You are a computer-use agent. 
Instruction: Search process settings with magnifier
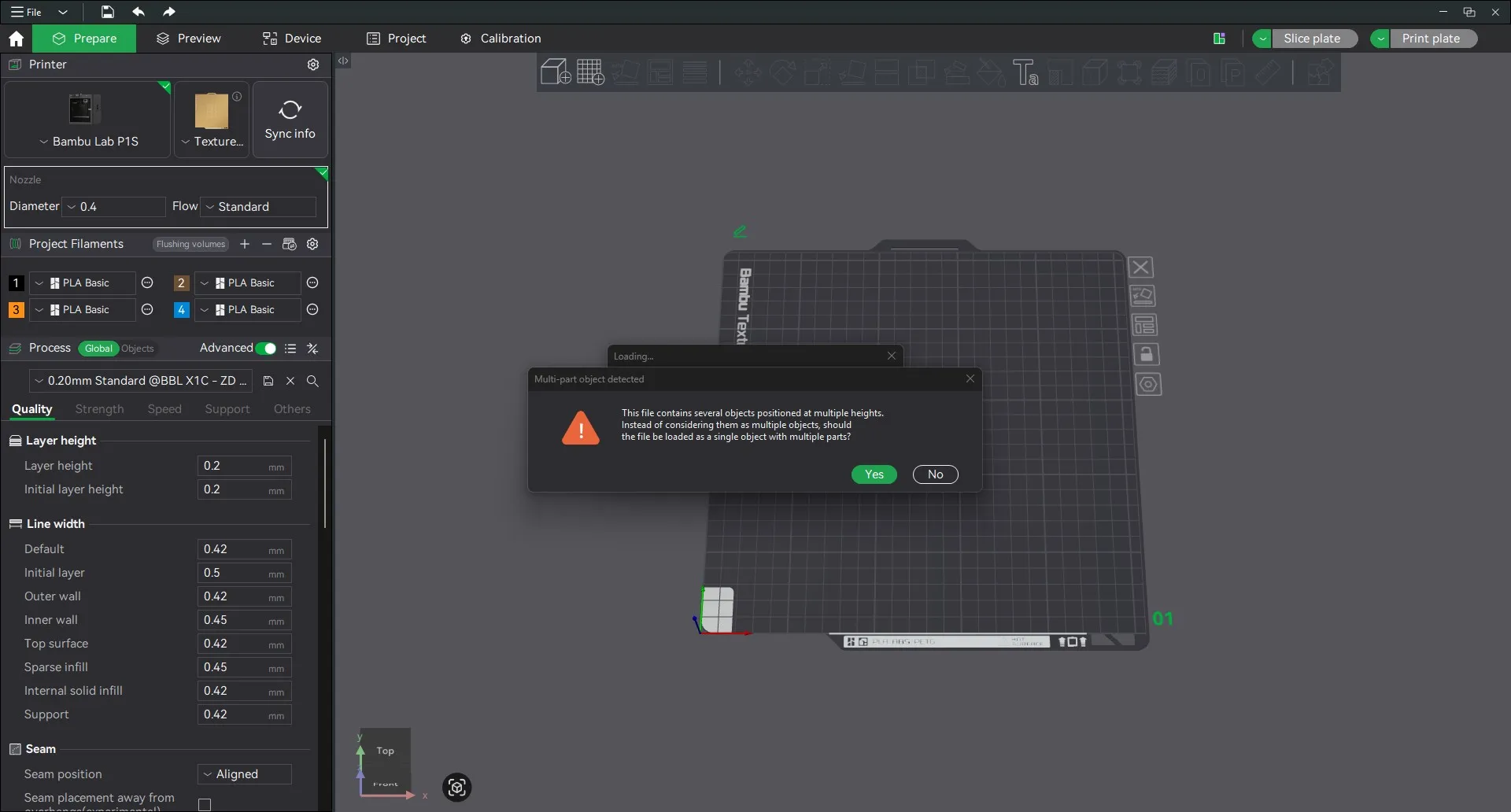click(312, 381)
